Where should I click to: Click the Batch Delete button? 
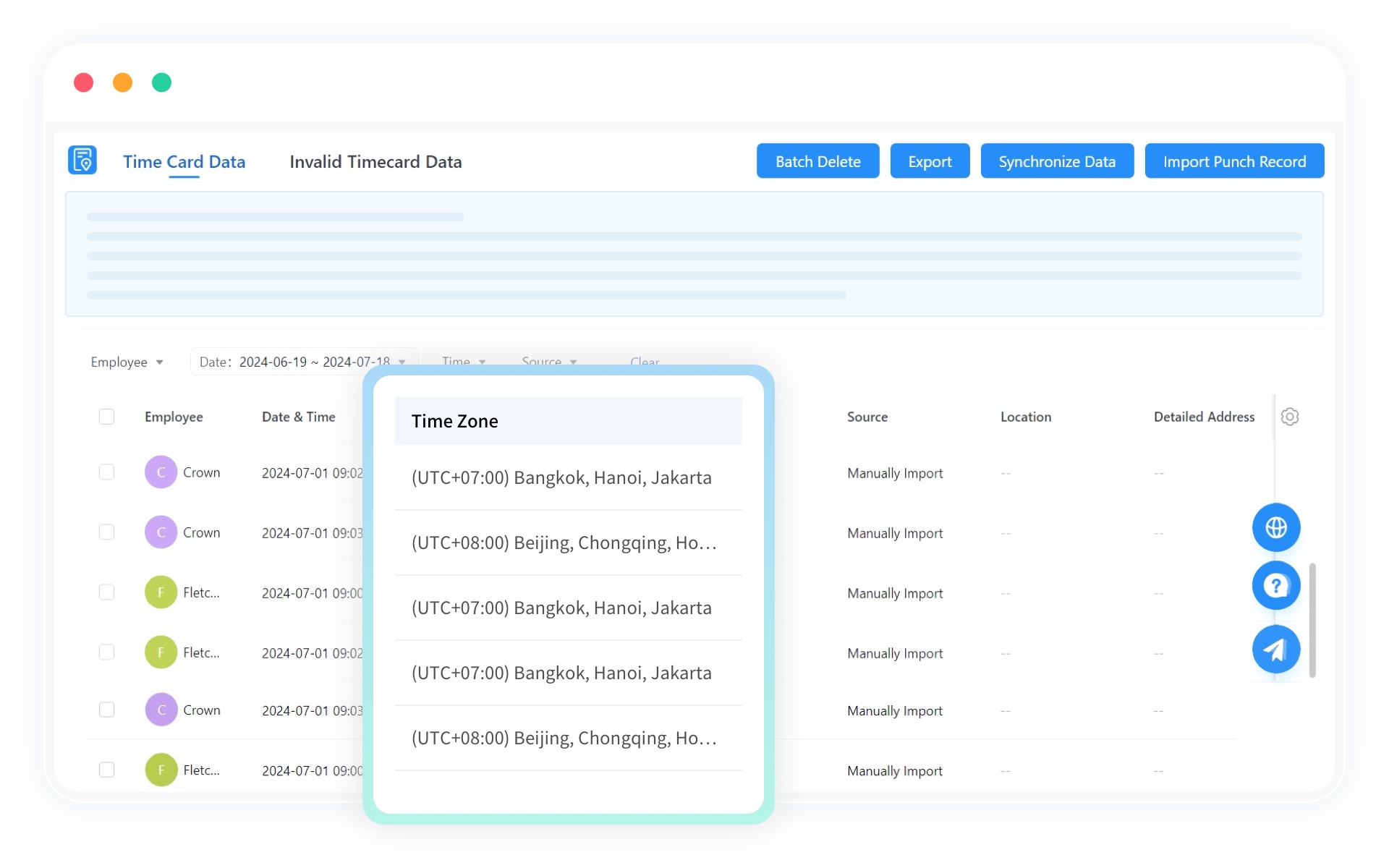point(817,161)
